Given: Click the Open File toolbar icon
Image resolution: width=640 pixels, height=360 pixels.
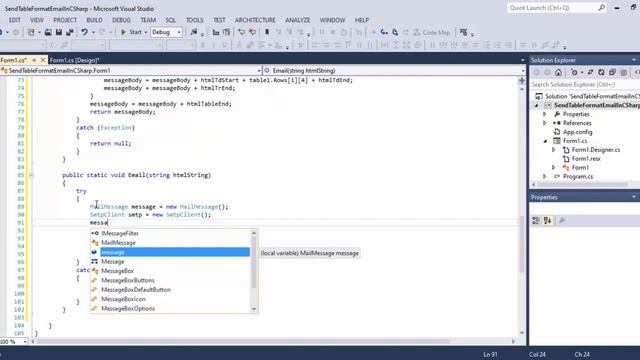Looking at the screenshot, I should pyautogui.click(x=48, y=32).
